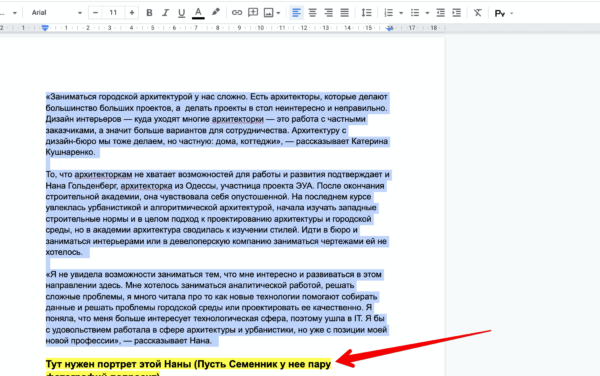
Task: Align text to the right
Action: click(328, 13)
